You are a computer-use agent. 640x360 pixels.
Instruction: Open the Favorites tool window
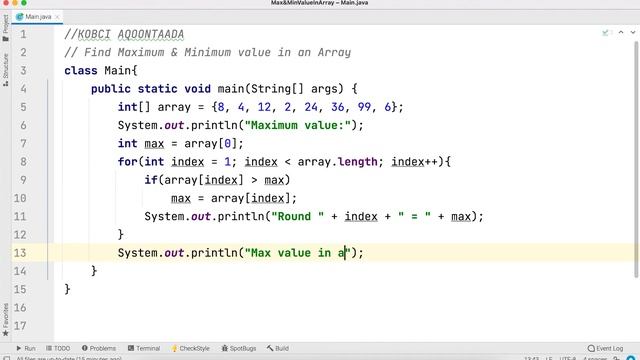point(5,320)
